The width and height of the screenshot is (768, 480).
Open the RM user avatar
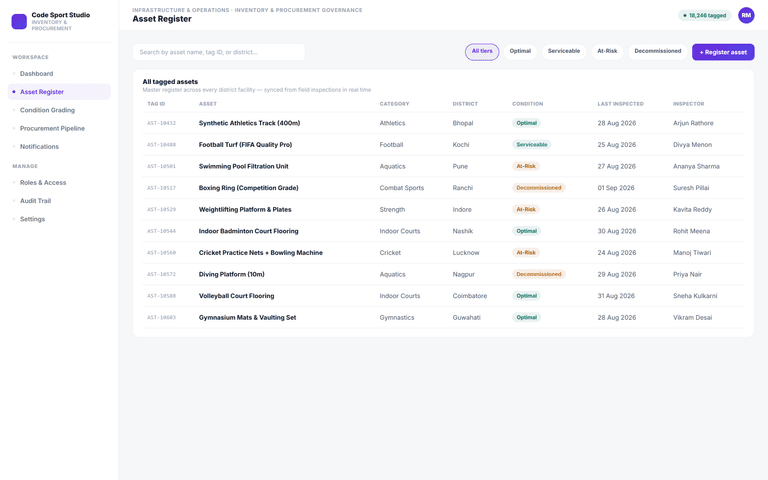(x=746, y=15)
